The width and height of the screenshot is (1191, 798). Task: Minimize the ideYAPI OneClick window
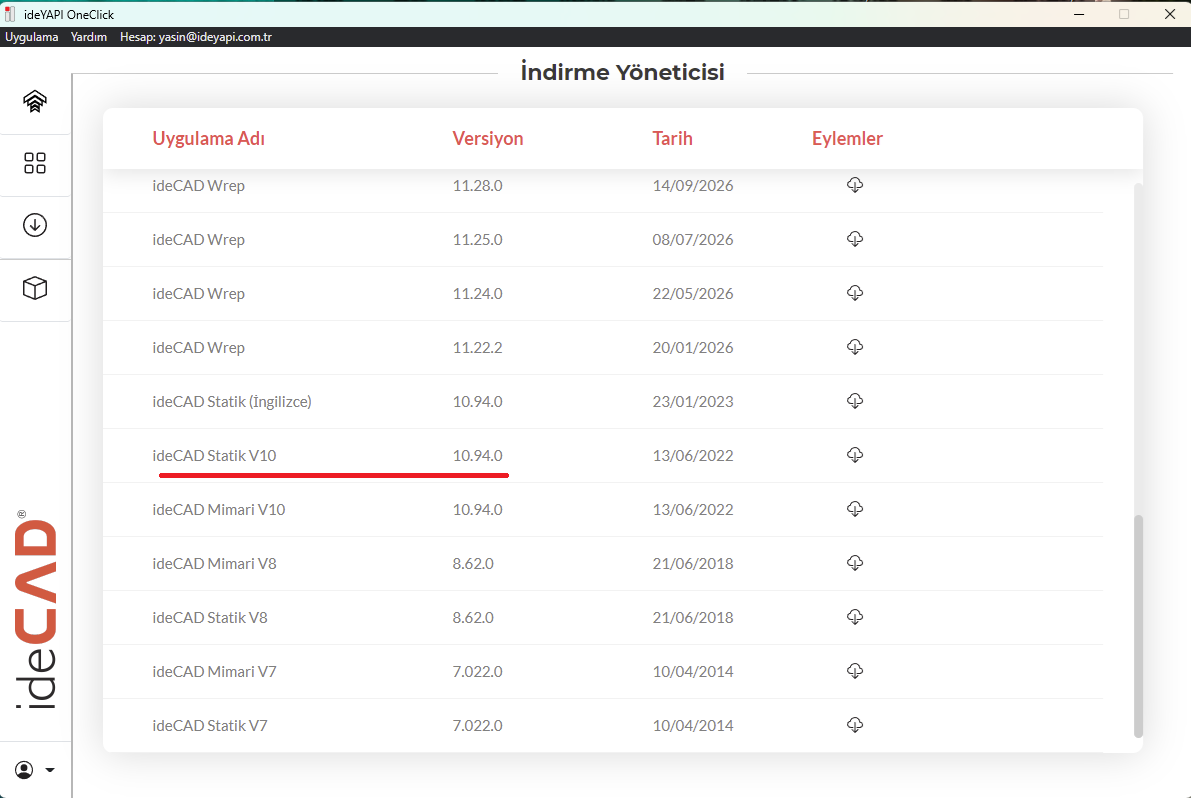click(1079, 14)
